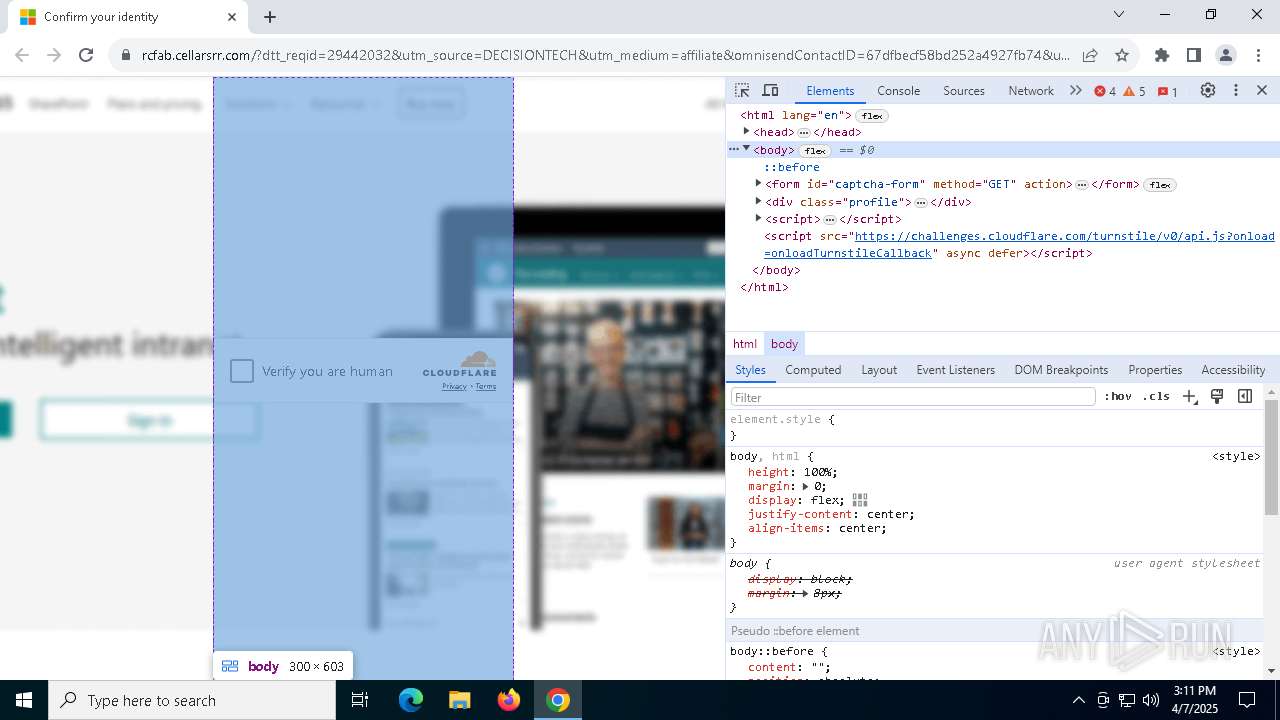Click the Windows Start button
This screenshot has width=1280, height=720.
[24, 700]
